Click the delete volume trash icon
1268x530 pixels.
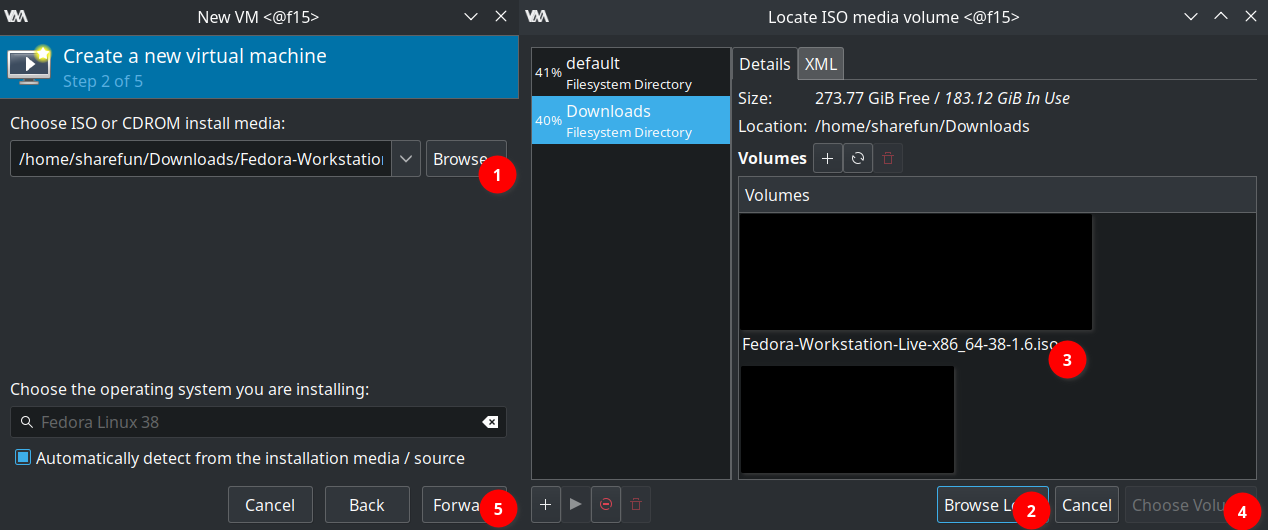click(889, 158)
